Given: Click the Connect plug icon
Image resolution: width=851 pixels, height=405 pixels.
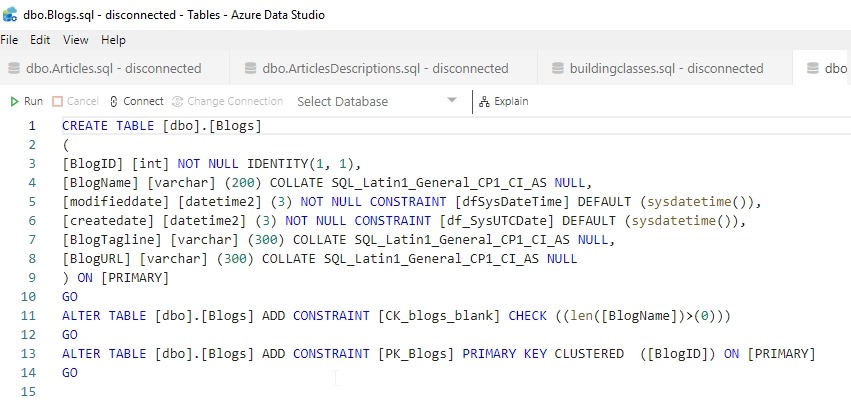Looking at the screenshot, I should [114, 101].
